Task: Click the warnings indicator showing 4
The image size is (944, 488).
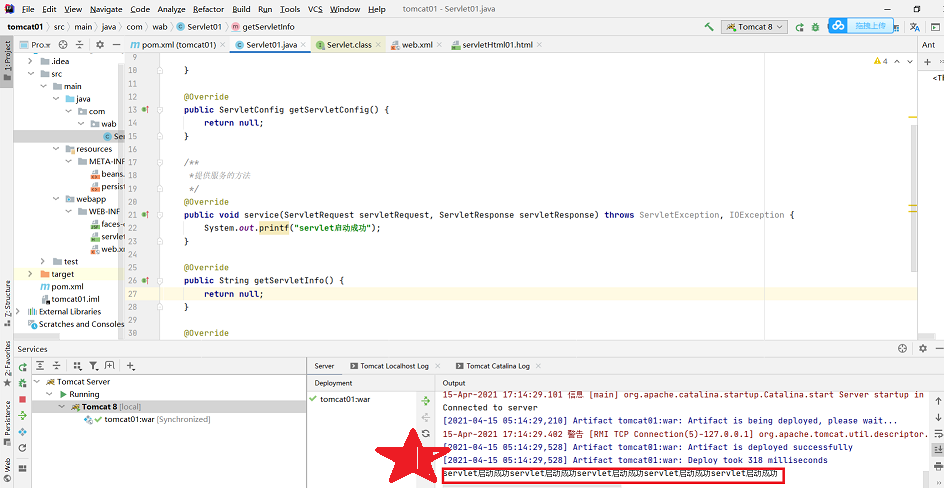Action: pyautogui.click(x=881, y=61)
